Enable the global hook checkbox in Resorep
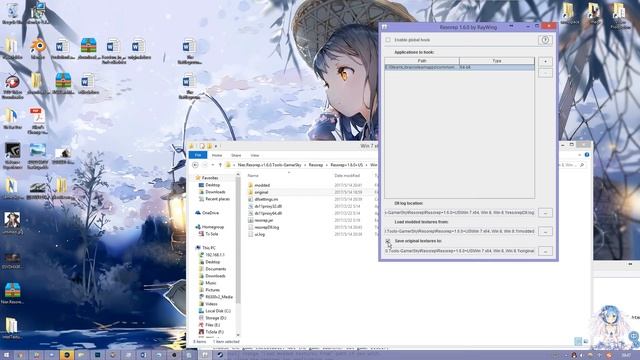The image size is (640, 360). coord(388,40)
